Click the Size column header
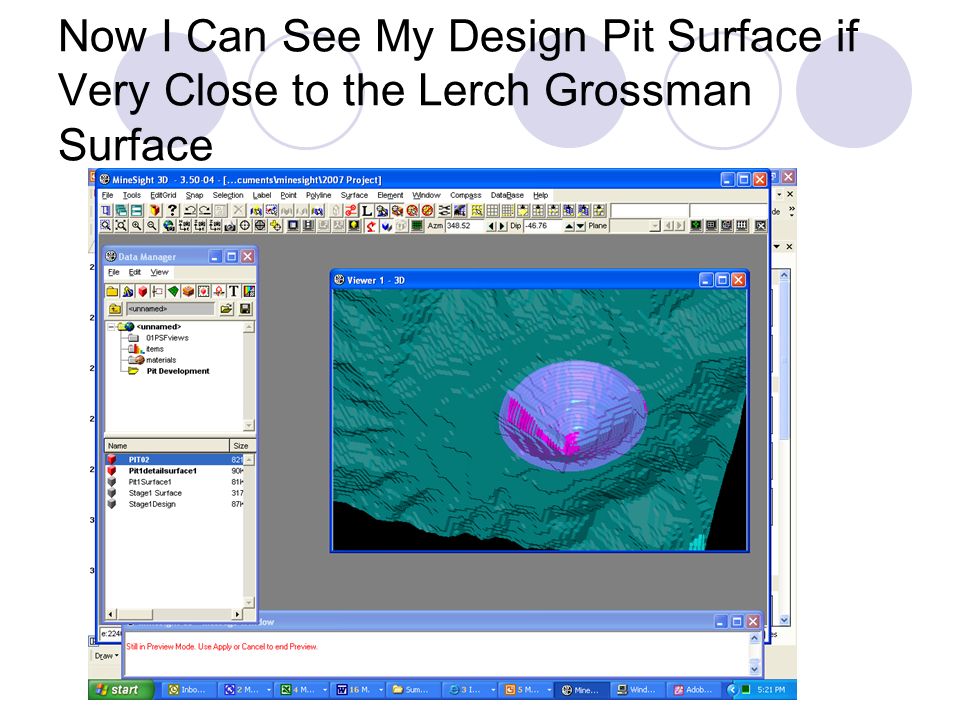Screen dimensions: 960x720 coord(241,446)
